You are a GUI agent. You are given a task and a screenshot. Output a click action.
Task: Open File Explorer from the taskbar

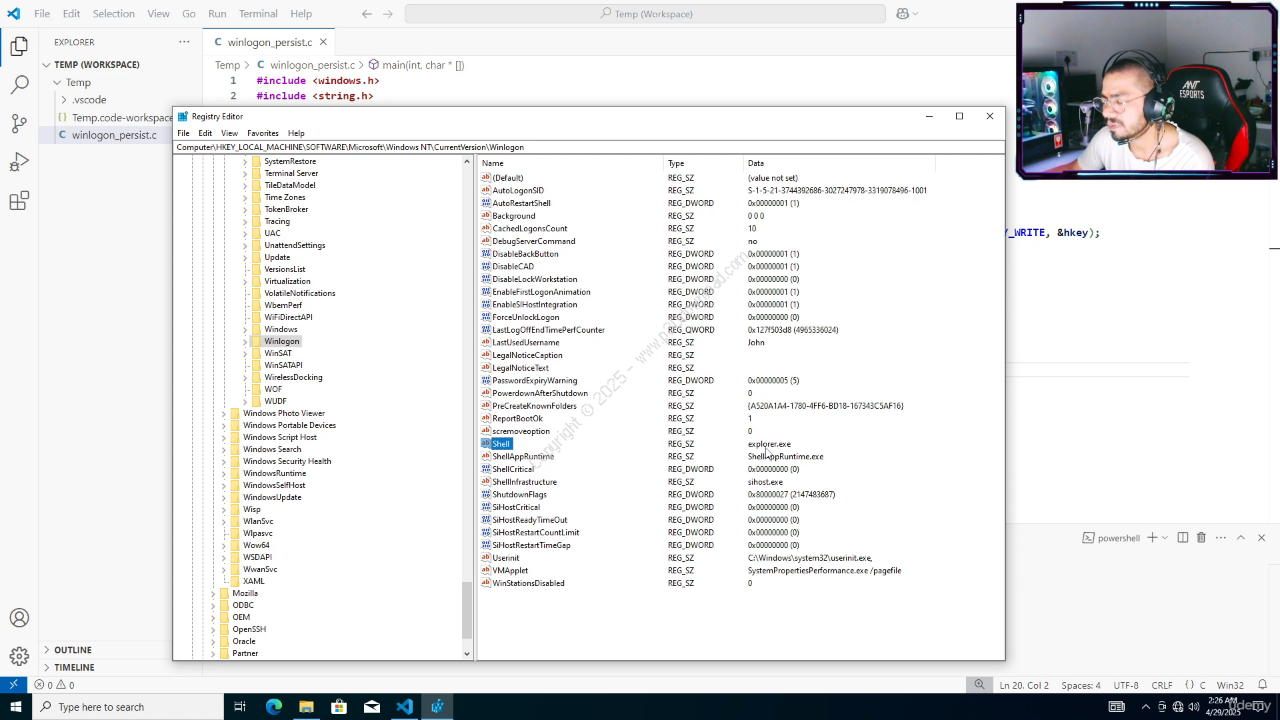(306, 707)
